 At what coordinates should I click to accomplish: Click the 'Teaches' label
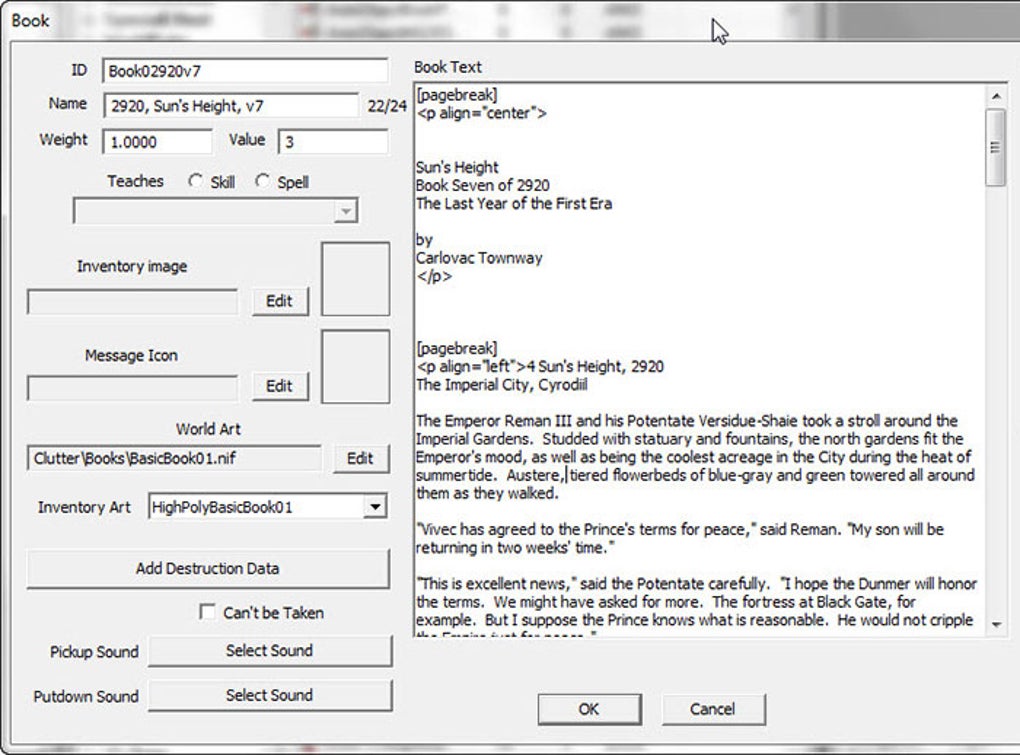click(x=135, y=181)
